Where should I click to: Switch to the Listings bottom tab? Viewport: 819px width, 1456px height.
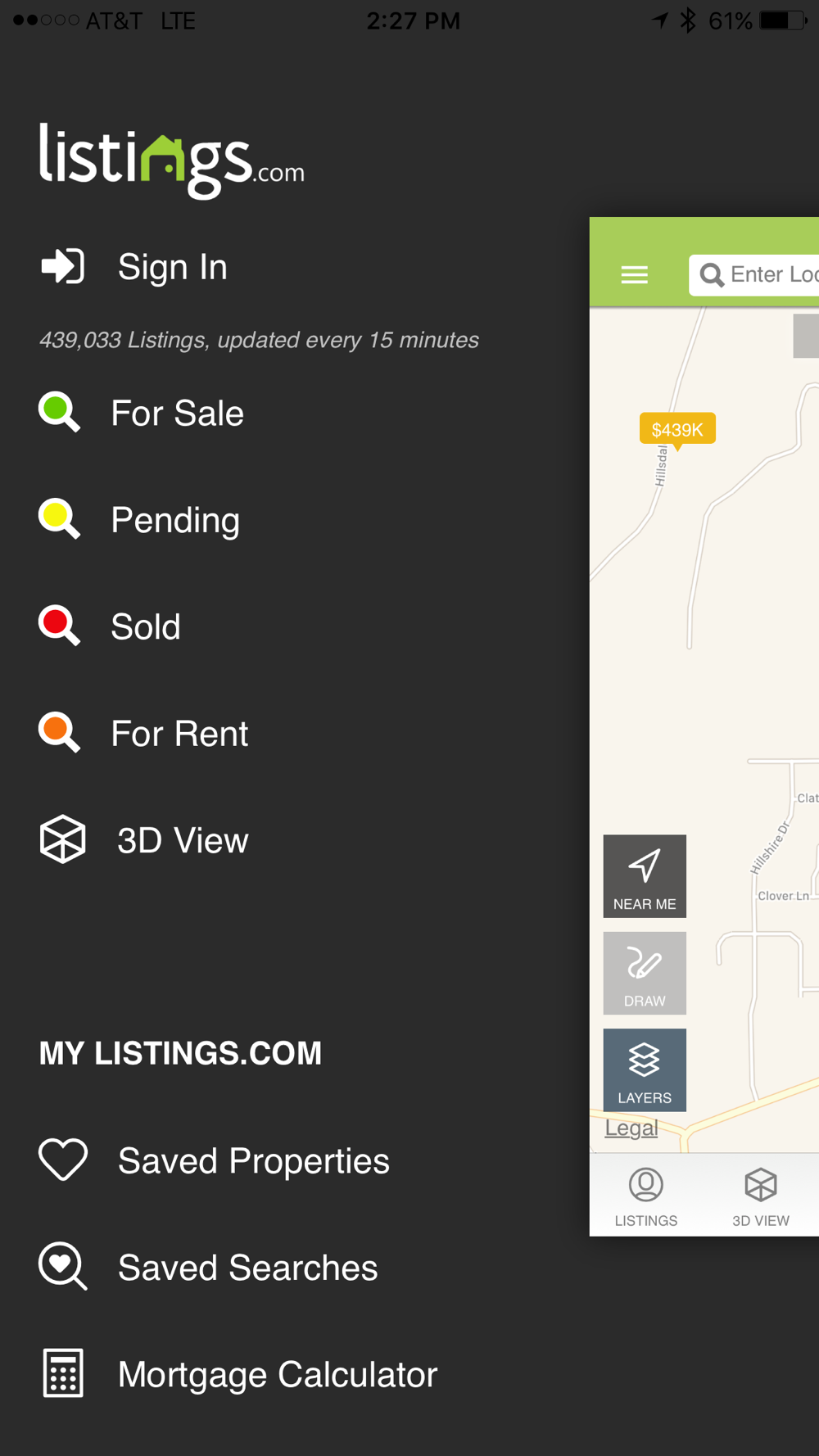tap(646, 1197)
